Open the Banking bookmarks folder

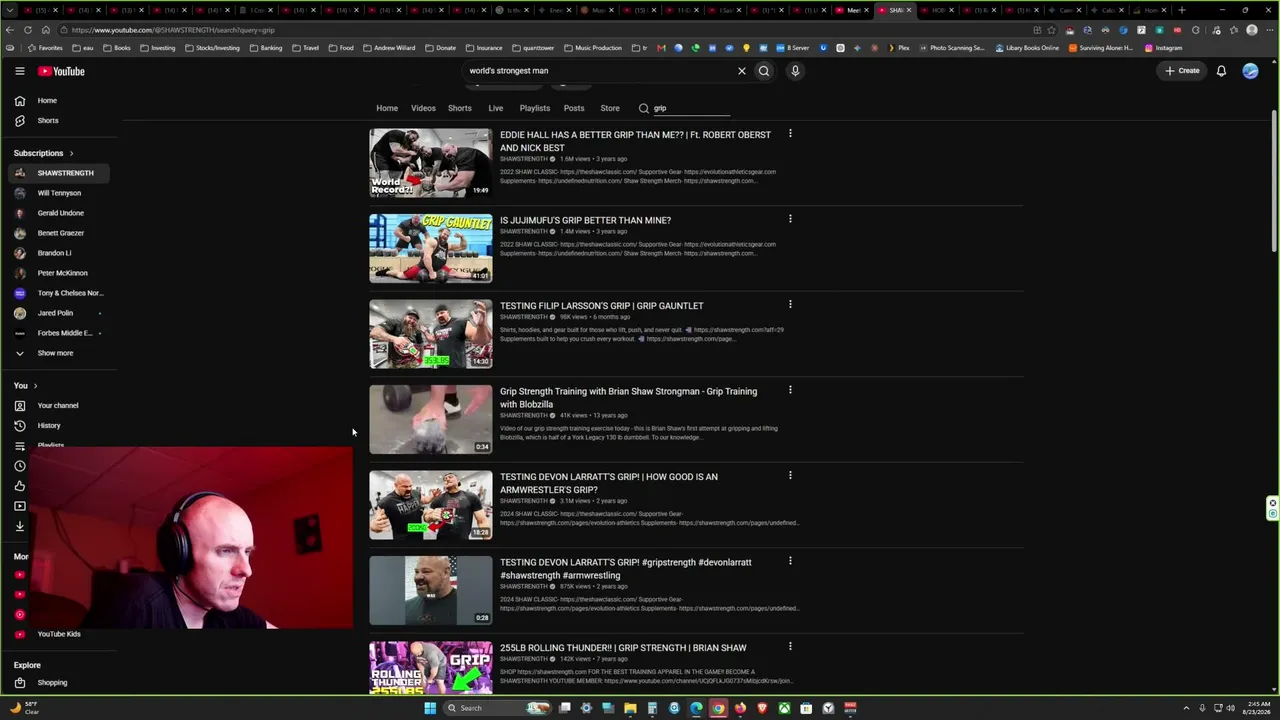click(x=266, y=48)
